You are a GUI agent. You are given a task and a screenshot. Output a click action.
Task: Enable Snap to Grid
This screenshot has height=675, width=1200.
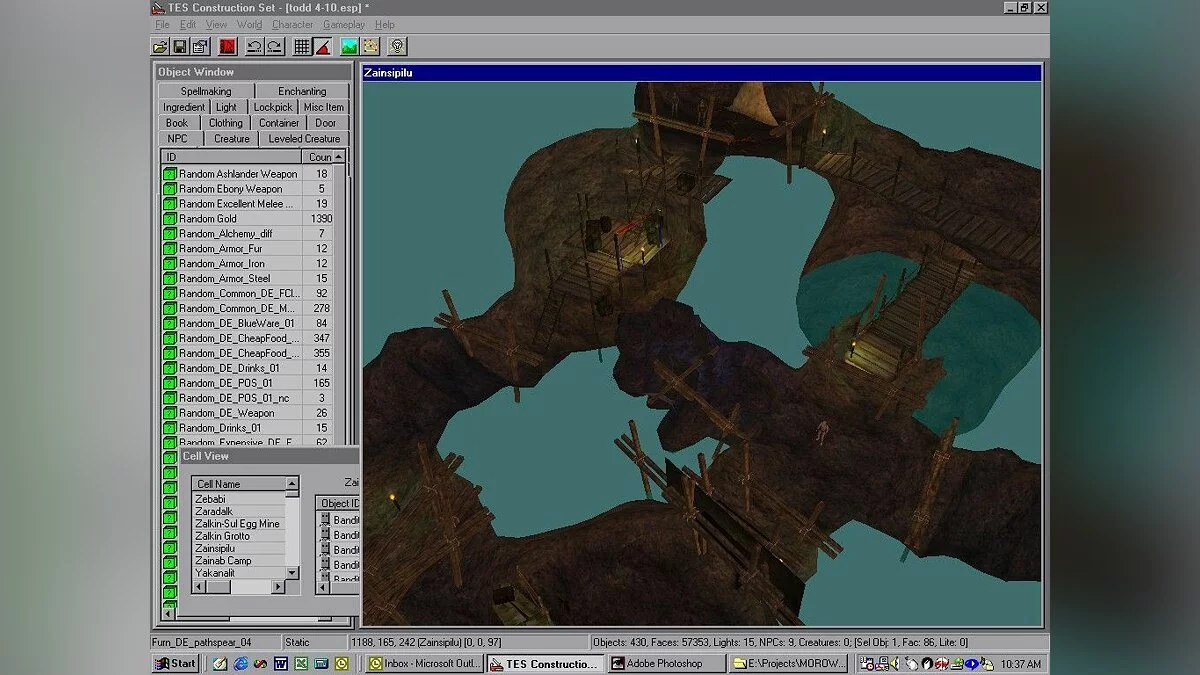click(302, 45)
